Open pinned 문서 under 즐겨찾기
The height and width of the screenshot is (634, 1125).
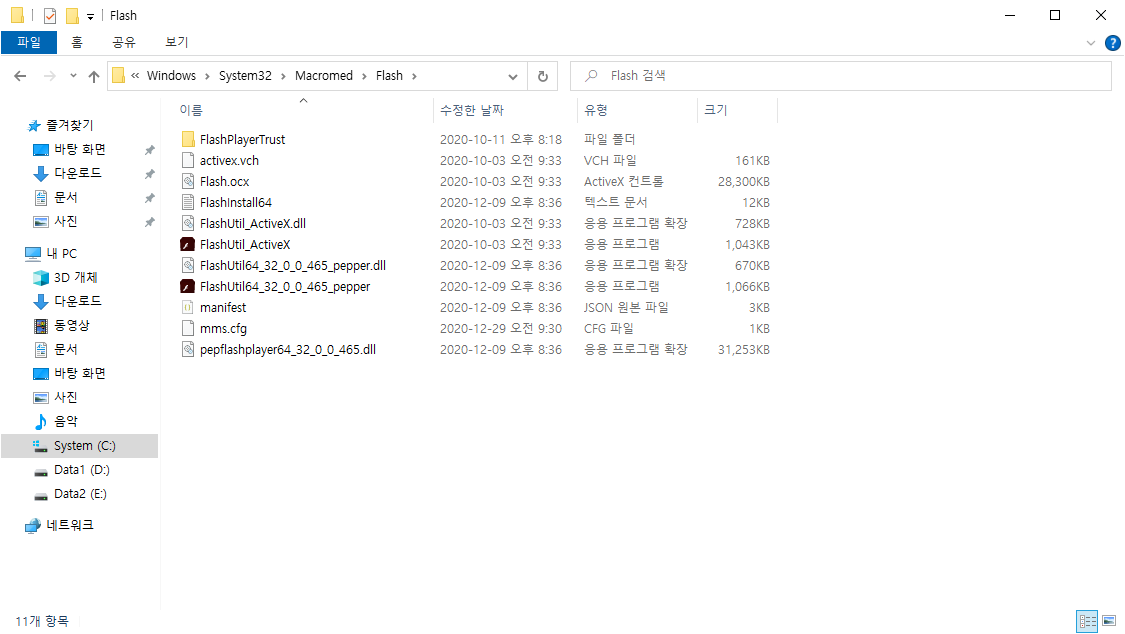(x=65, y=197)
